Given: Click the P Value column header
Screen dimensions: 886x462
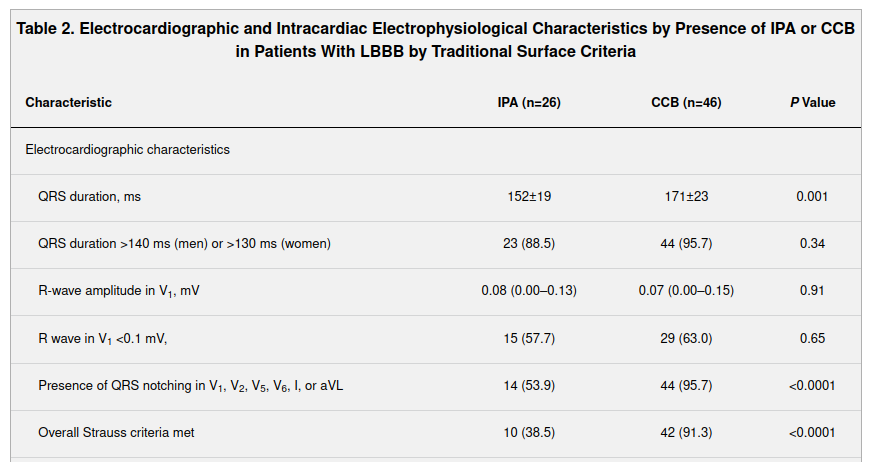Looking at the screenshot, I should (812, 103).
